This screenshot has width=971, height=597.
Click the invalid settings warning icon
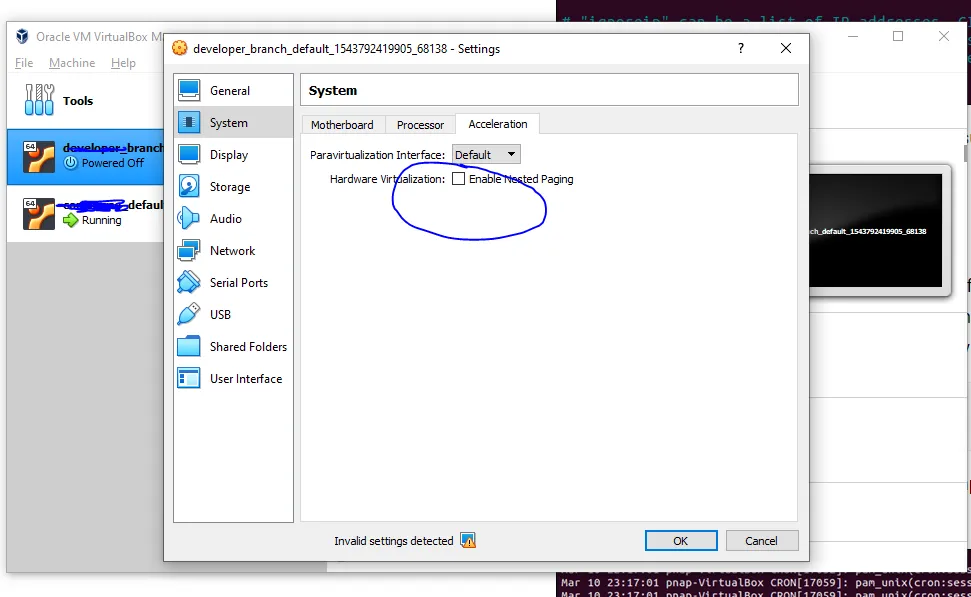[x=468, y=541]
